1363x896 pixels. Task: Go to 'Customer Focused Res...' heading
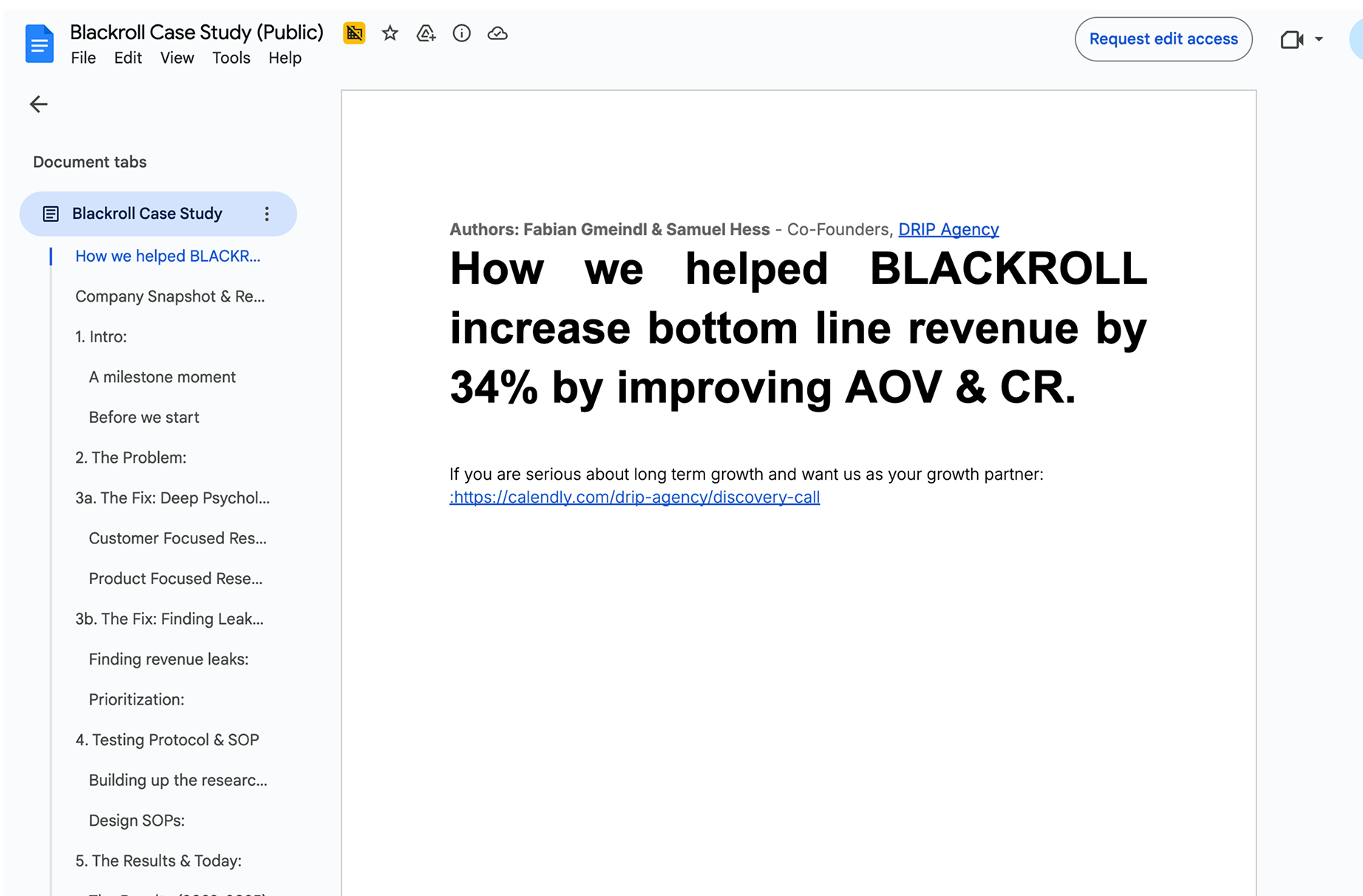pyautogui.click(x=177, y=538)
